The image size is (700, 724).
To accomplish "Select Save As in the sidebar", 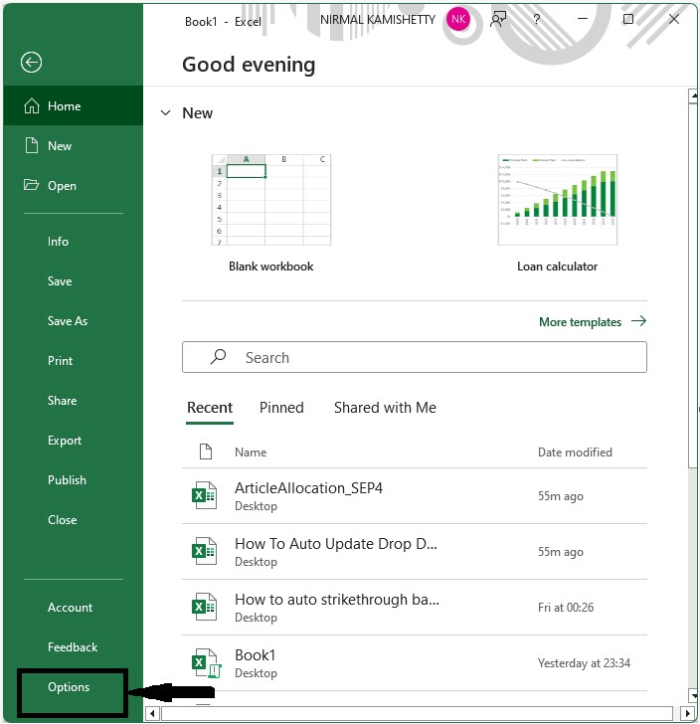I will pos(67,321).
